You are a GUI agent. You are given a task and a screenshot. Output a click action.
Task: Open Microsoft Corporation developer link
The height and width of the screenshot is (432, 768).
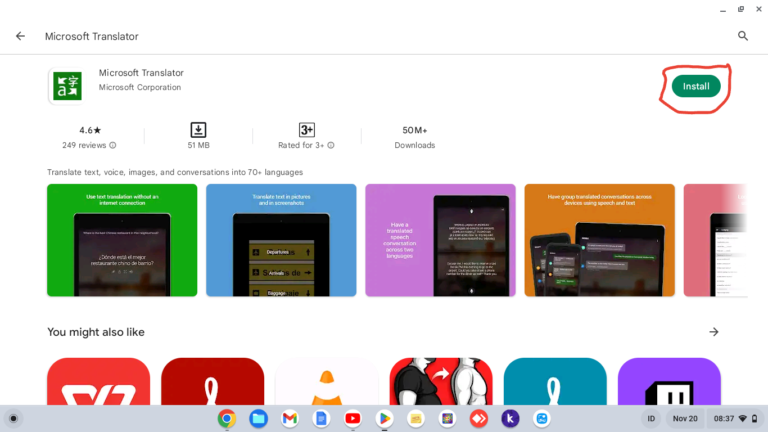[140, 87]
